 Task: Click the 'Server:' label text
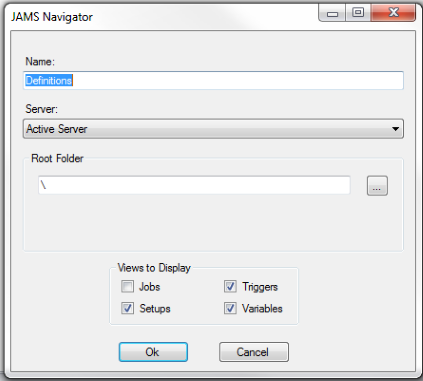[x=42, y=109]
